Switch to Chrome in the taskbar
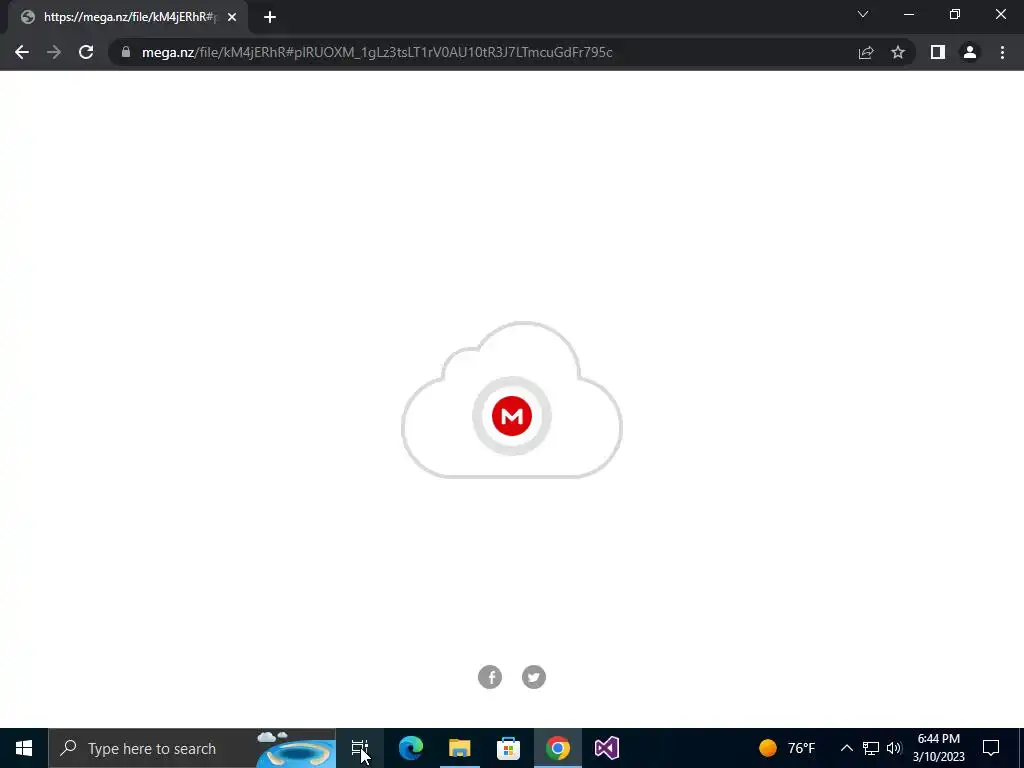 tap(558, 748)
